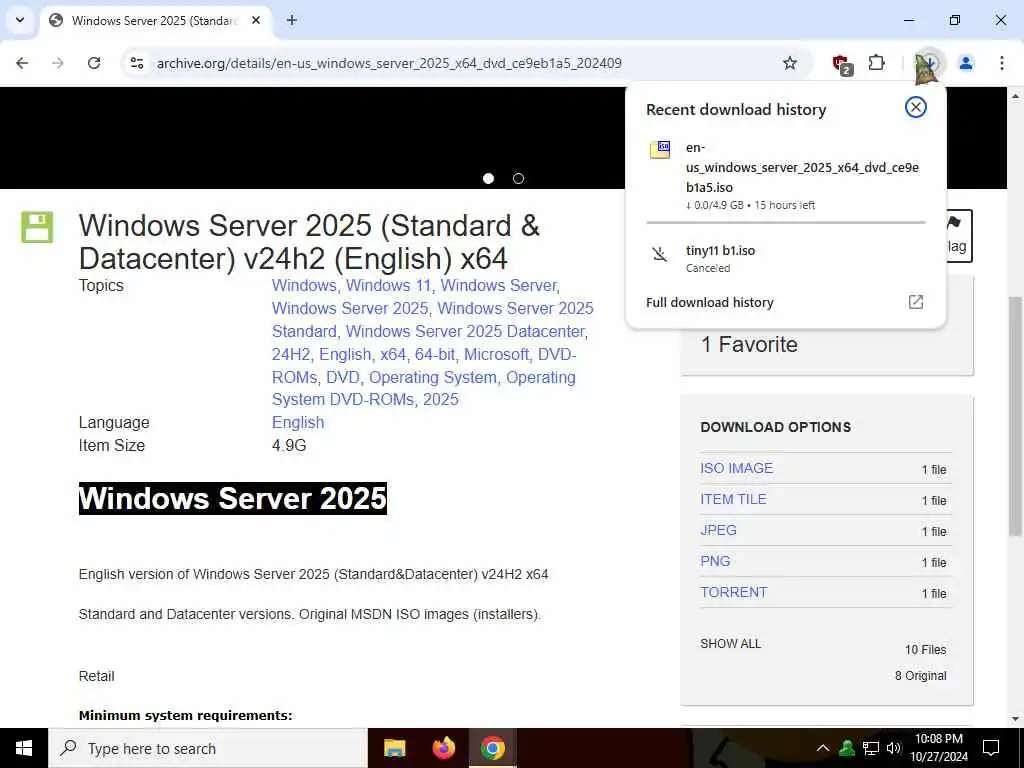Open a new browser tab

pyautogui.click(x=292, y=20)
